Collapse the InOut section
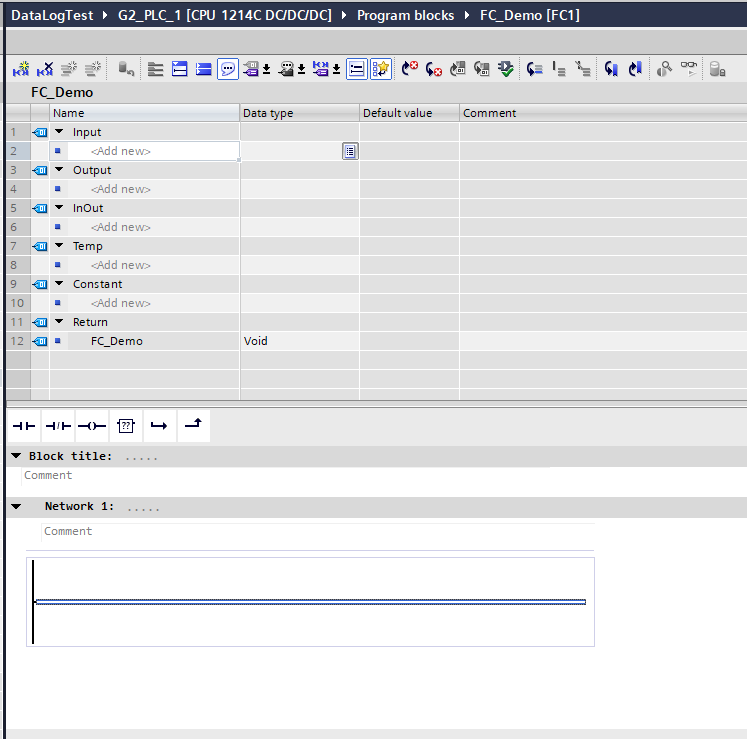747x739 pixels. 59,208
